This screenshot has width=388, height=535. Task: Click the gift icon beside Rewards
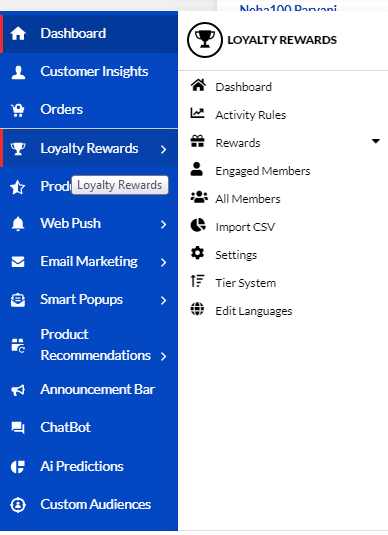(x=197, y=141)
